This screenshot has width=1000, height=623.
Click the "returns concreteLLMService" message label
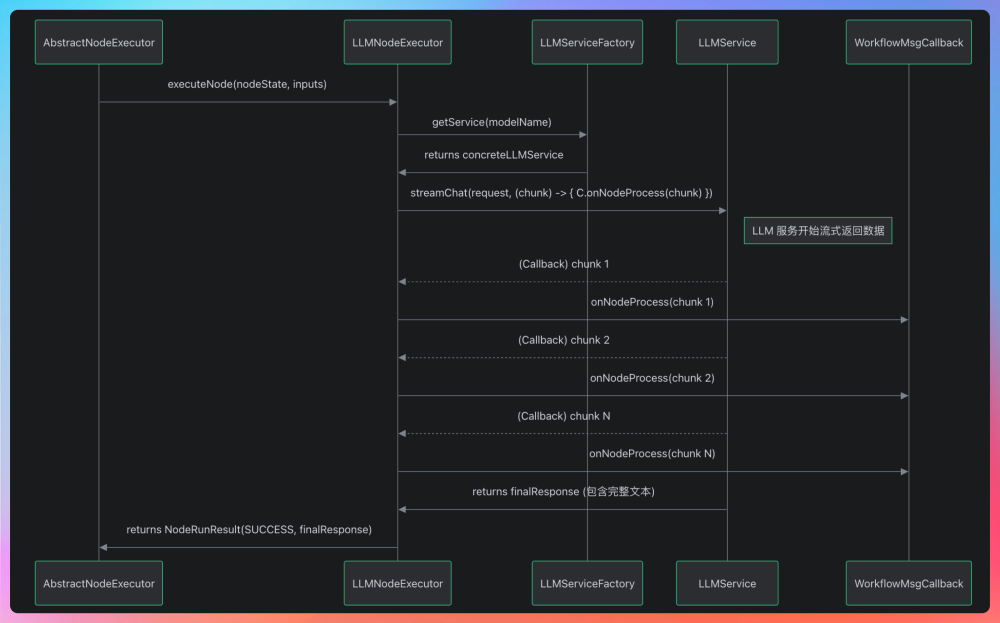point(493,155)
